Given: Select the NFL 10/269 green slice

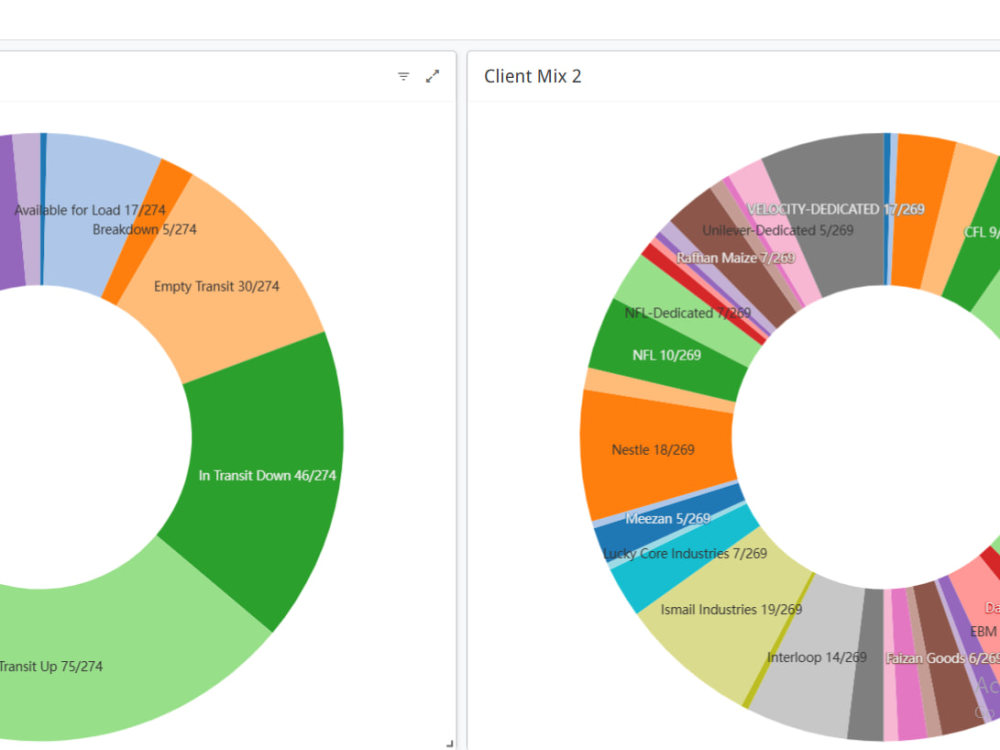Looking at the screenshot, I should click(666, 355).
